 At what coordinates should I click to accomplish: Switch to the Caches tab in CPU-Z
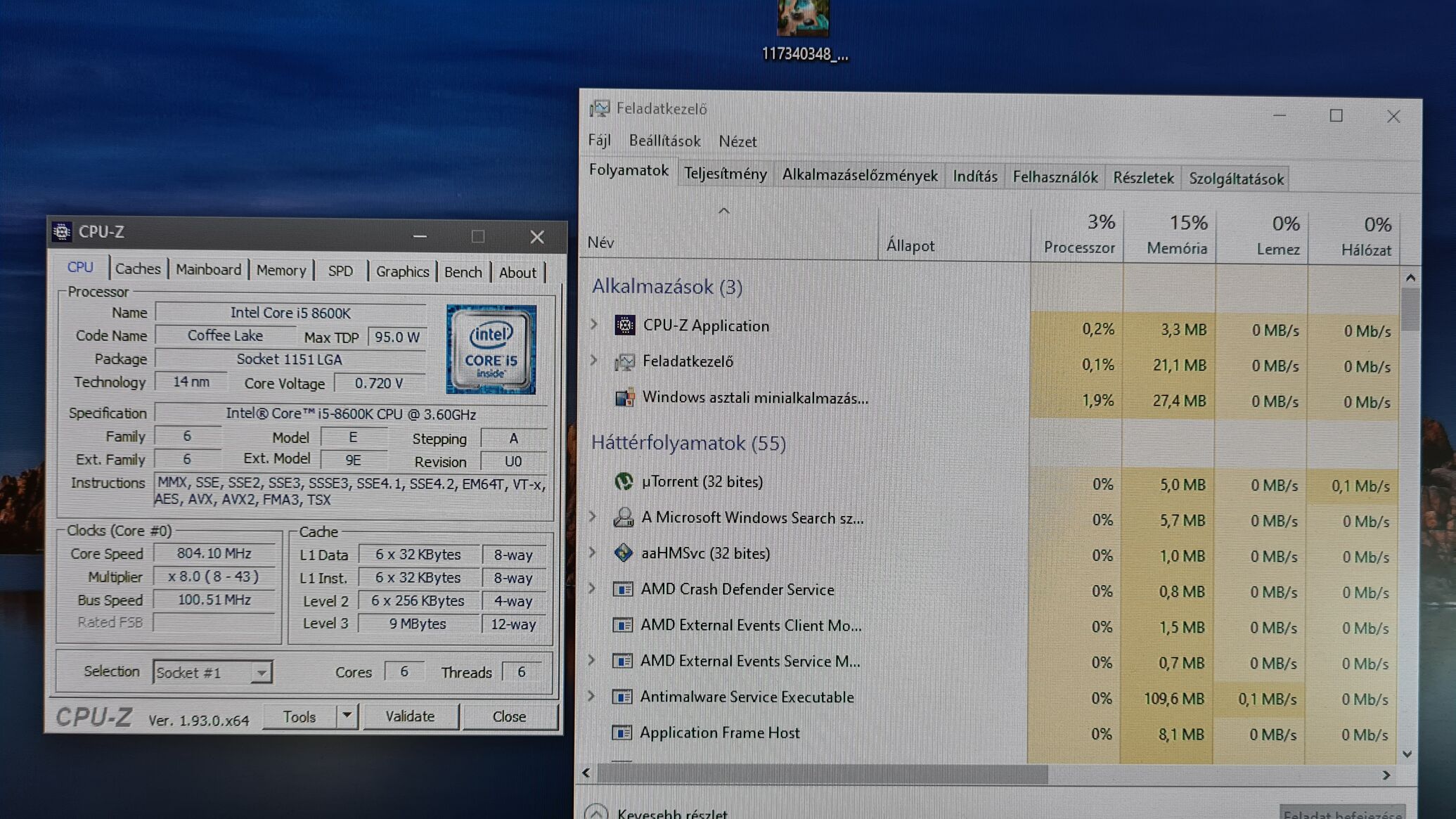coord(138,269)
